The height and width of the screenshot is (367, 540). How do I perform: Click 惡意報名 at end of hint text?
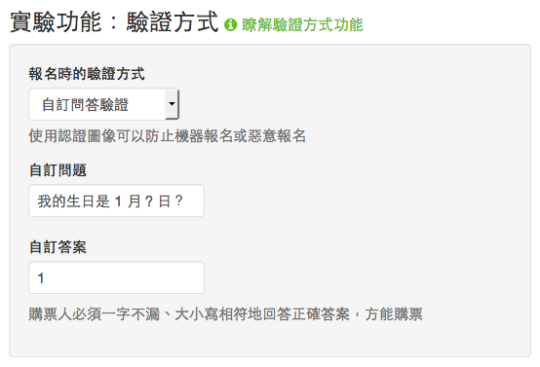pos(277,136)
